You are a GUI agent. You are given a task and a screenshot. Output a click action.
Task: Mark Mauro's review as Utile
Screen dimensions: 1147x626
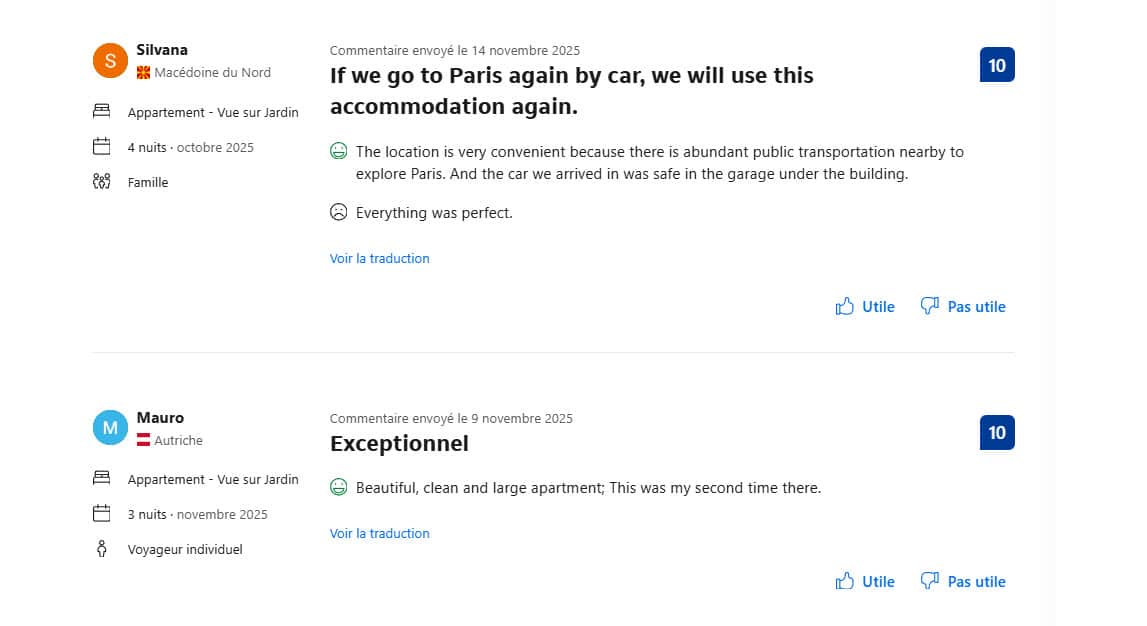tap(878, 581)
